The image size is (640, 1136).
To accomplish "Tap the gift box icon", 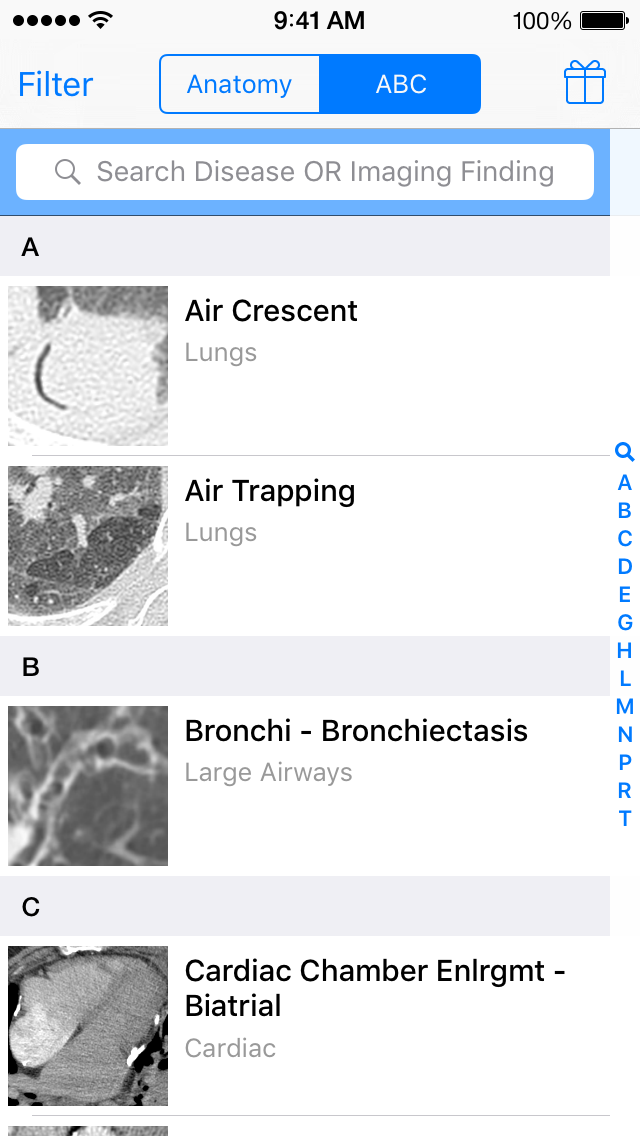I will coord(585,83).
